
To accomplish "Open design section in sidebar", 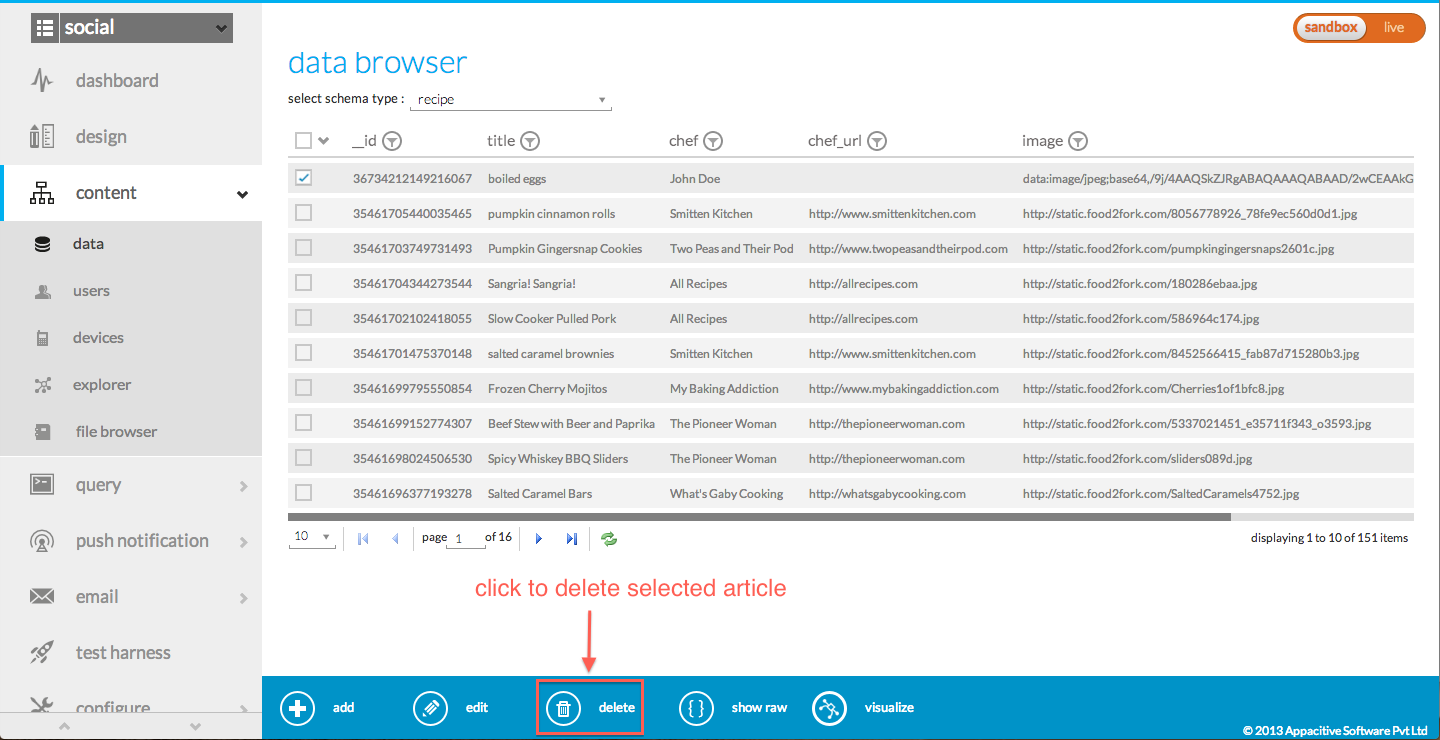I will (x=101, y=137).
